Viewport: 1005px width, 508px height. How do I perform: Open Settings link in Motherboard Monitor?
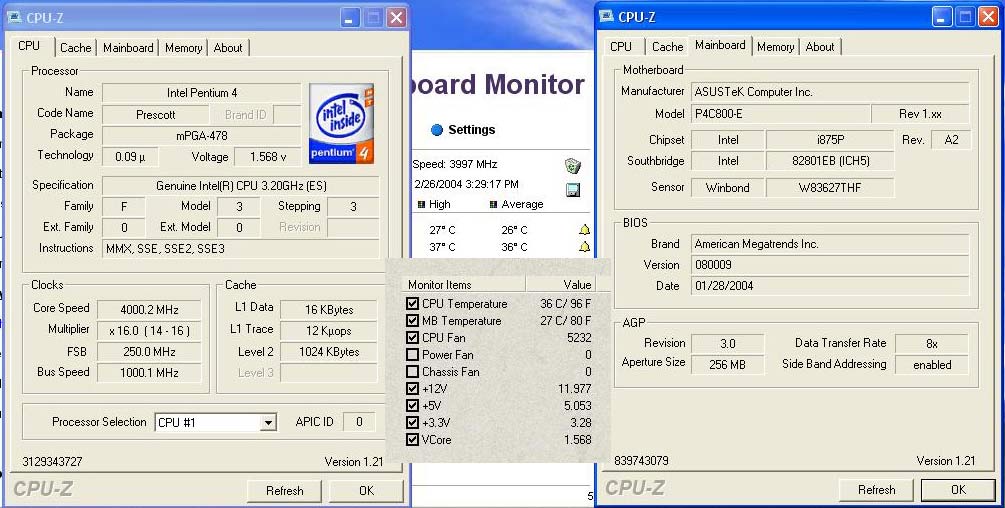472,130
